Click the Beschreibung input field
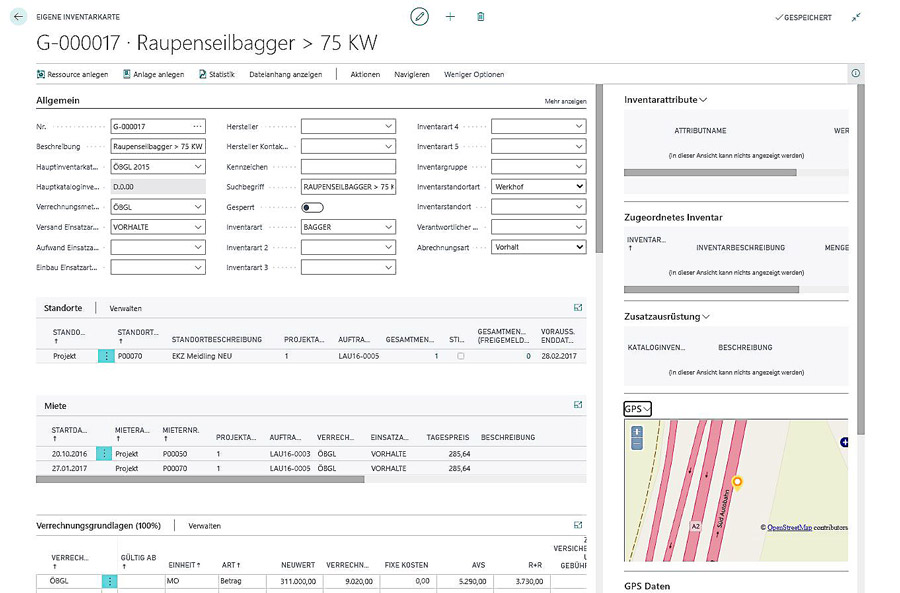Image resolution: width=900 pixels, height=593 pixels. [158, 146]
